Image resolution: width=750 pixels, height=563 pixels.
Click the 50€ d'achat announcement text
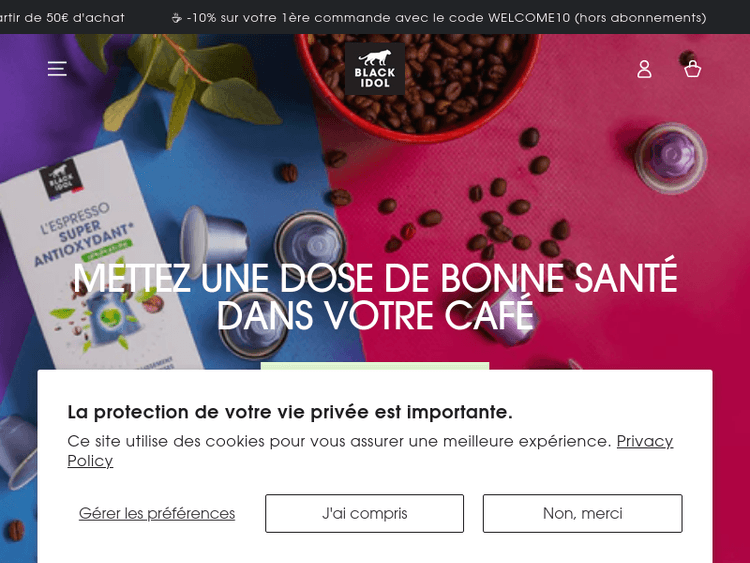(x=62, y=18)
